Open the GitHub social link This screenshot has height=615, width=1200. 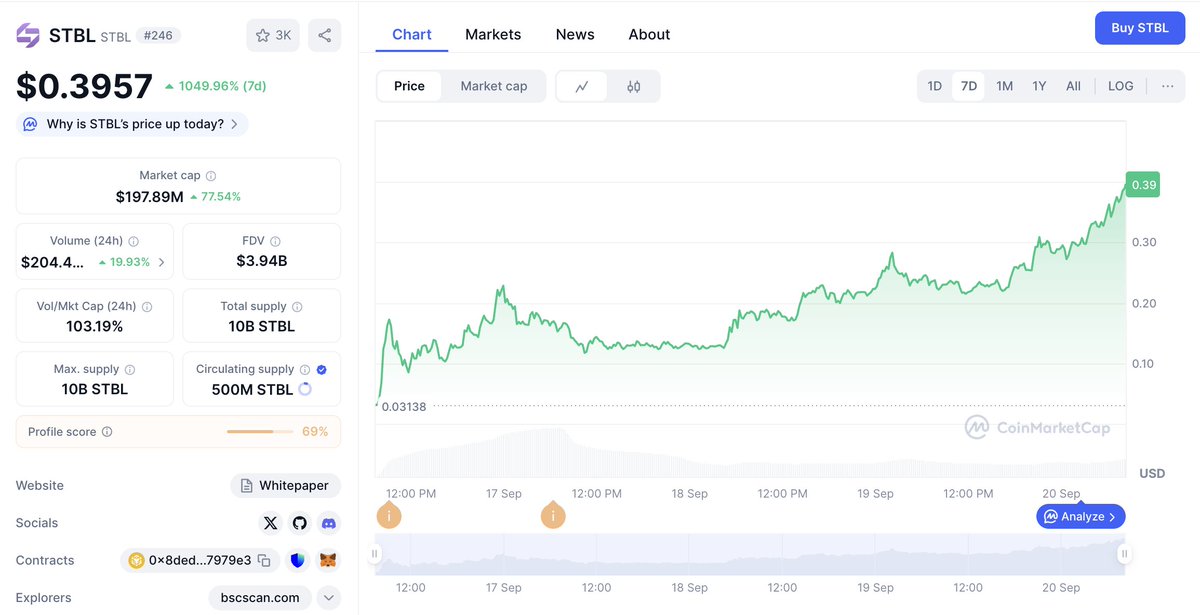(299, 523)
